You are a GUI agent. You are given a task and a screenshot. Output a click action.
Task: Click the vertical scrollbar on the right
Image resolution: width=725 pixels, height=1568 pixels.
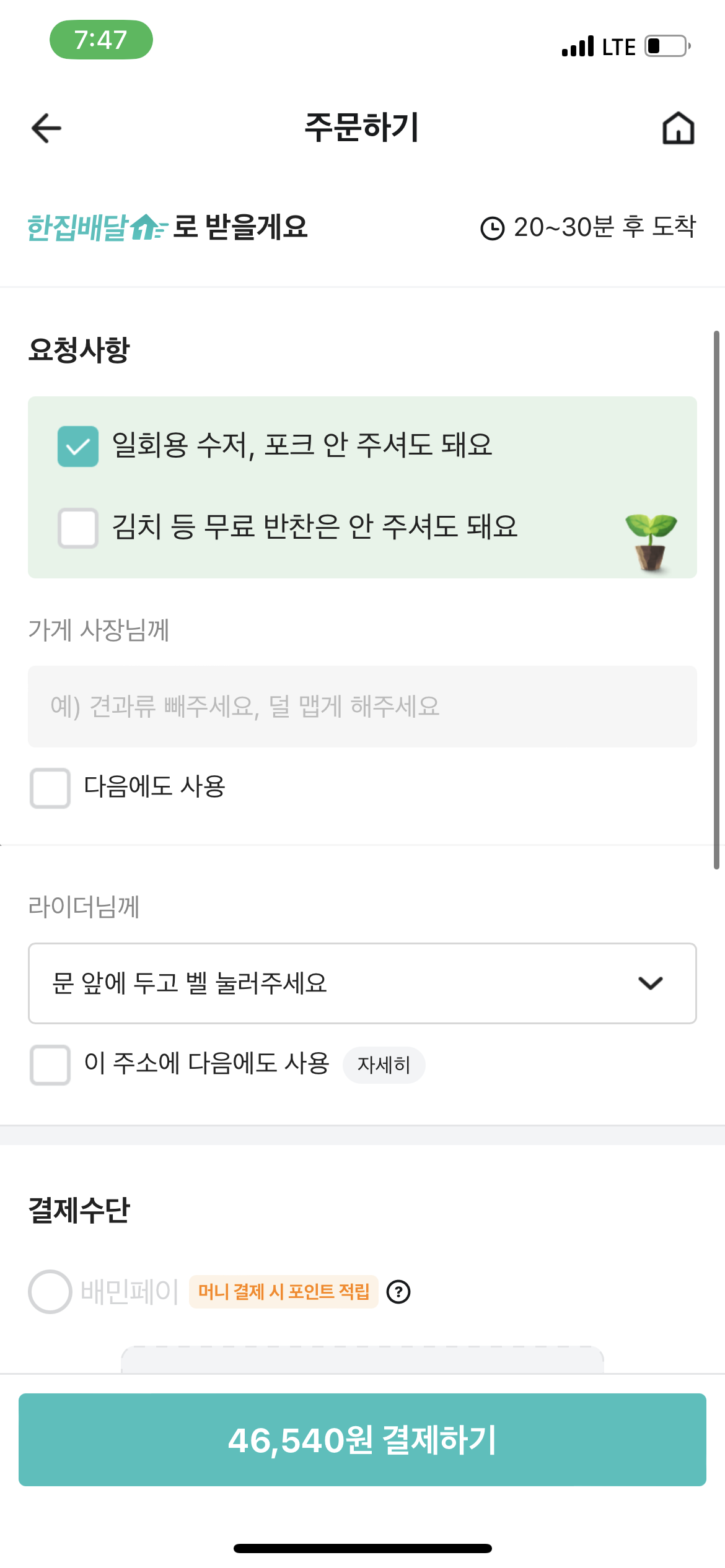click(716, 599)
